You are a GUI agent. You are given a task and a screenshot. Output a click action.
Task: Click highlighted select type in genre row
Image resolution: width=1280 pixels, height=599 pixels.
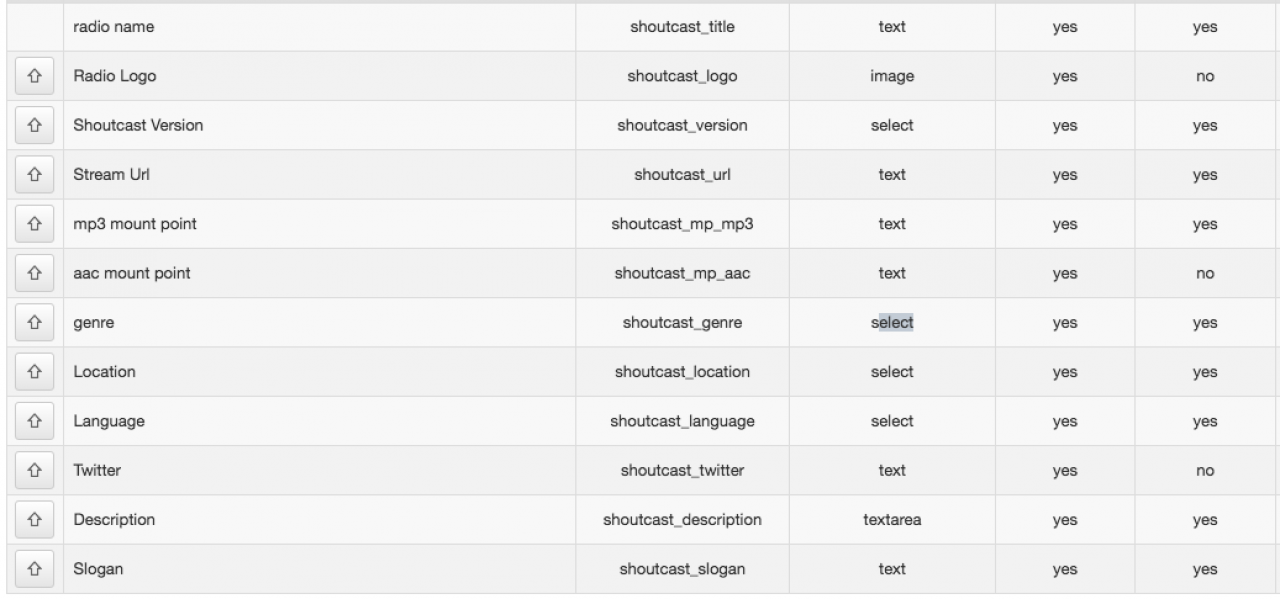pyautogui.click(x=891, y=322)
